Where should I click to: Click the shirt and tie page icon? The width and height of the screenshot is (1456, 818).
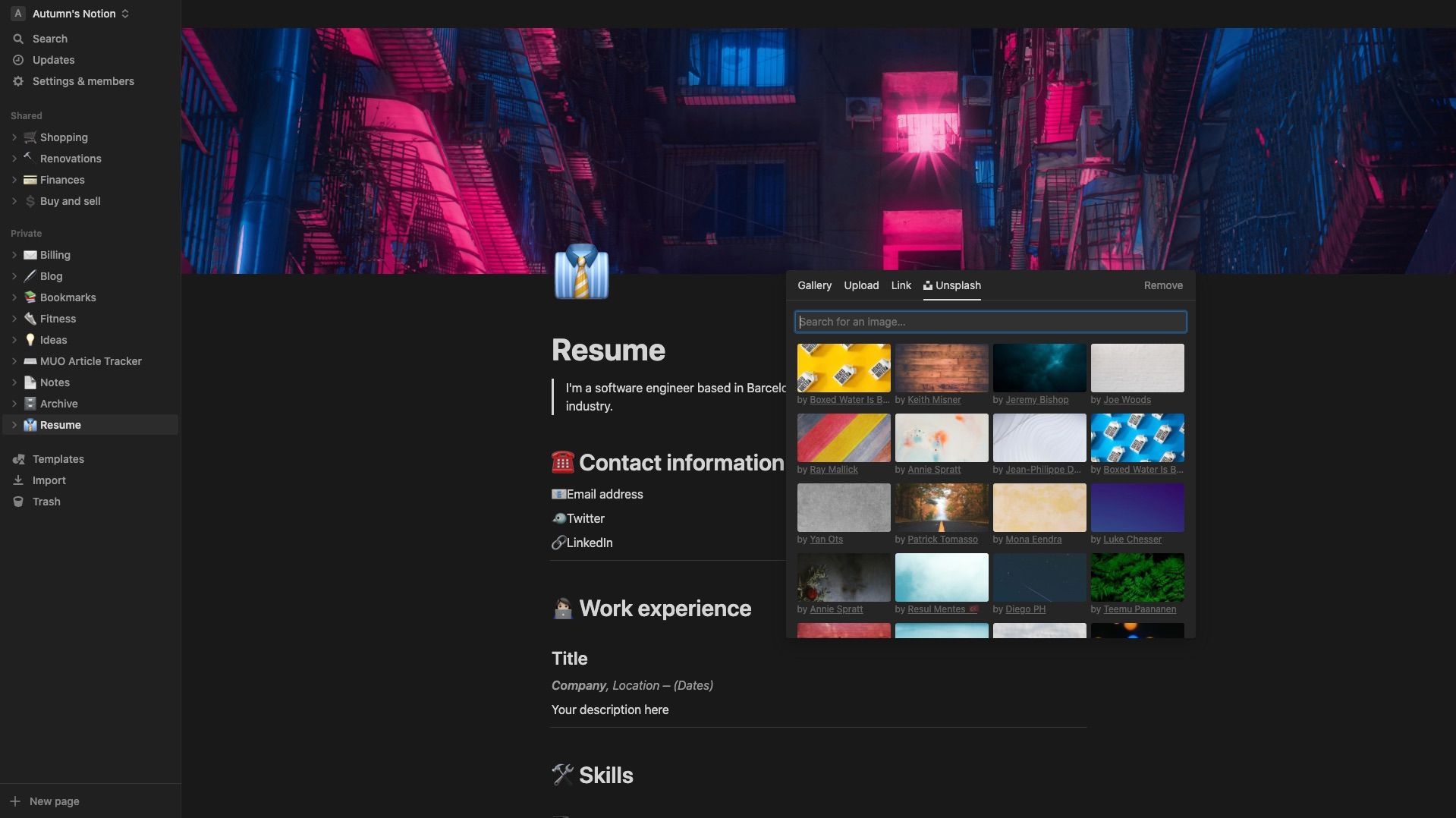[581, 272]
